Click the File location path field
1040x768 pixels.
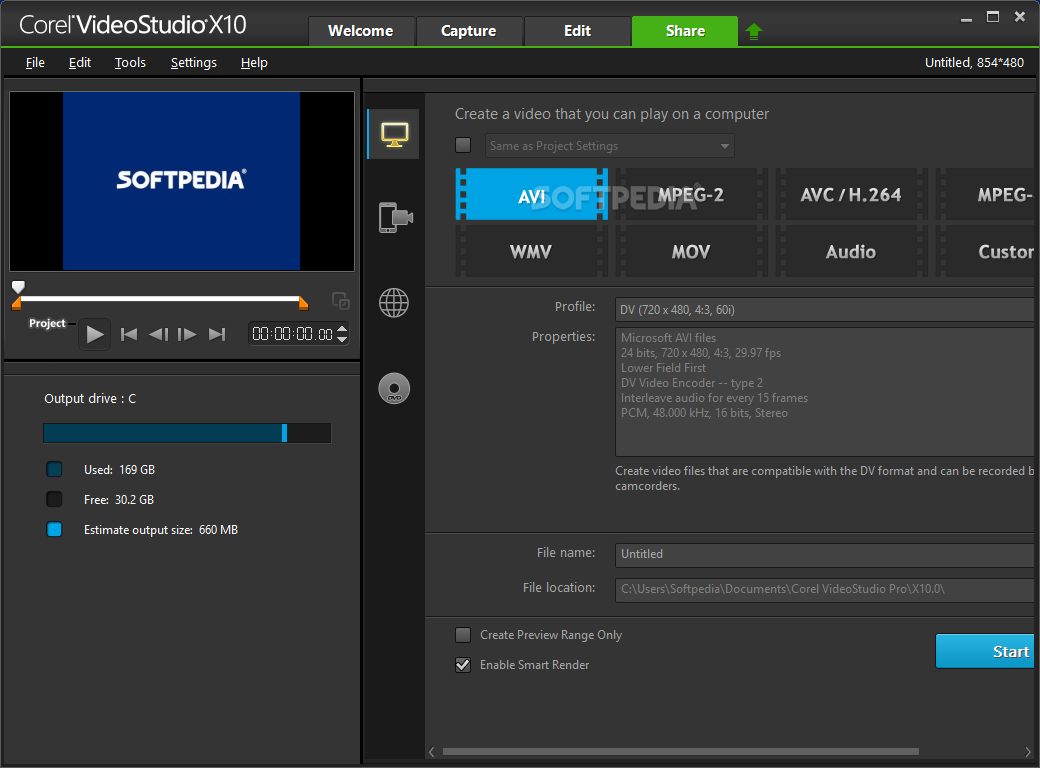pos(825,590)
